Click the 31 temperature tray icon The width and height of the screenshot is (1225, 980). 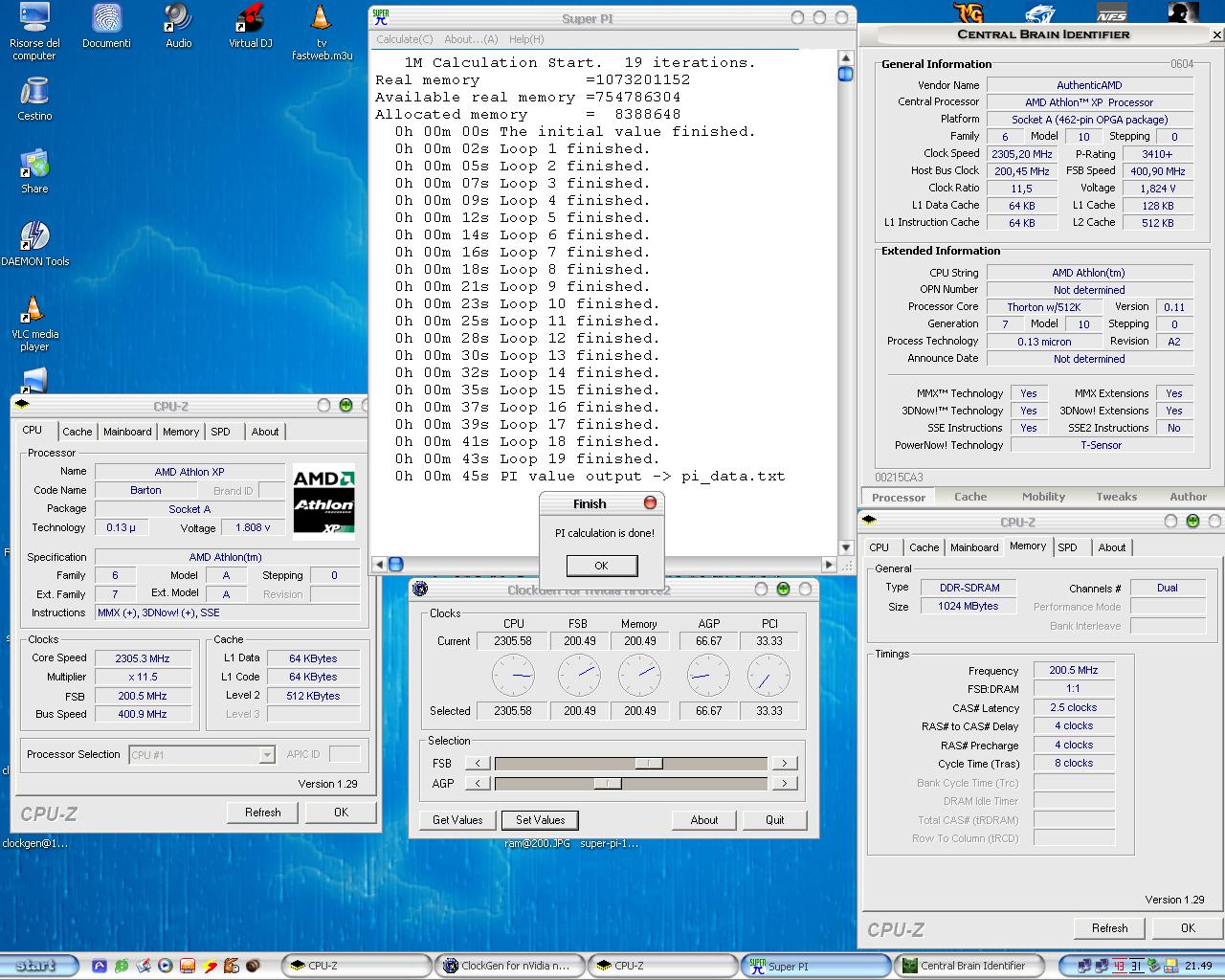1136,966
